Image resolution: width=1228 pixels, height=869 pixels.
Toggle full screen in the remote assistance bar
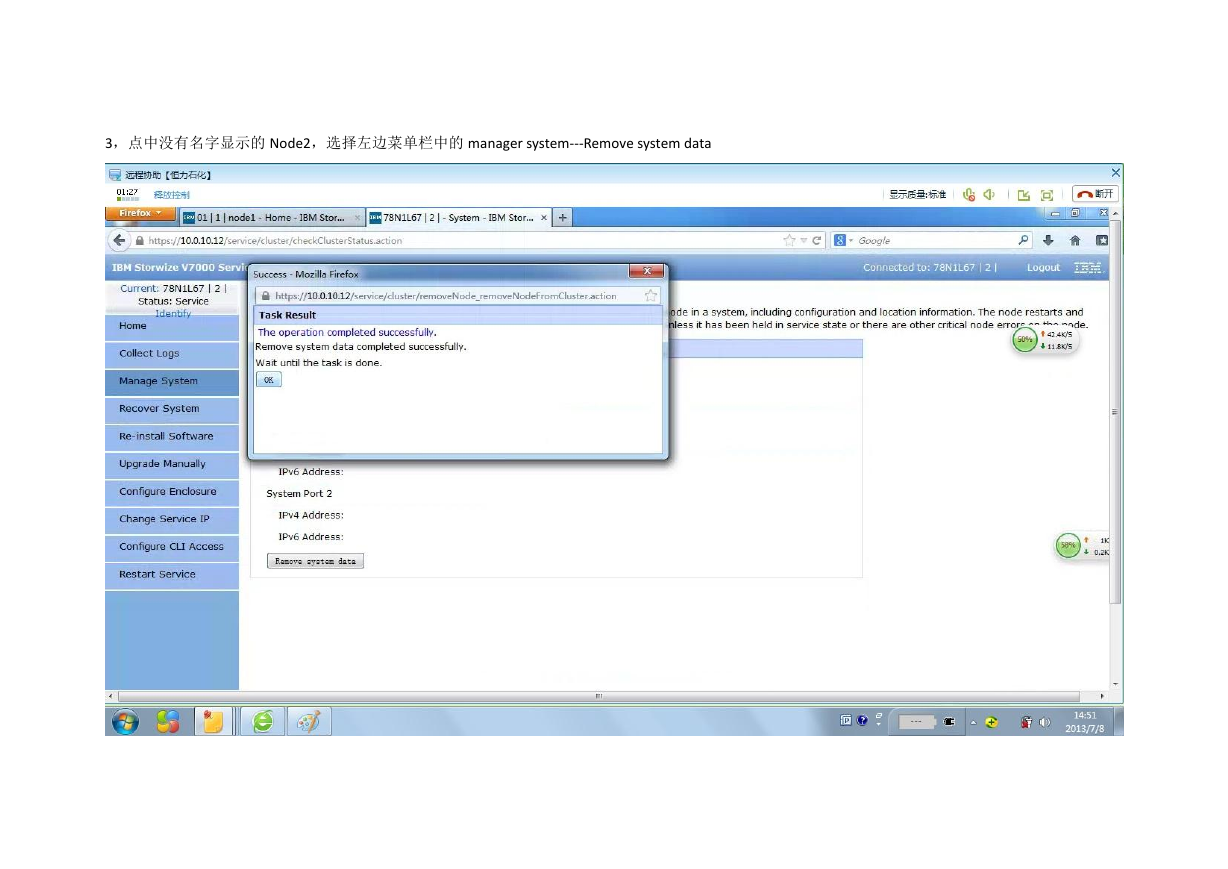click(1047, 194)
